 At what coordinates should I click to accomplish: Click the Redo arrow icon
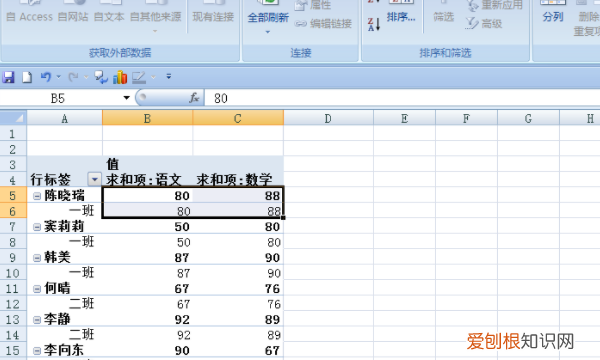tap(73, 77)
